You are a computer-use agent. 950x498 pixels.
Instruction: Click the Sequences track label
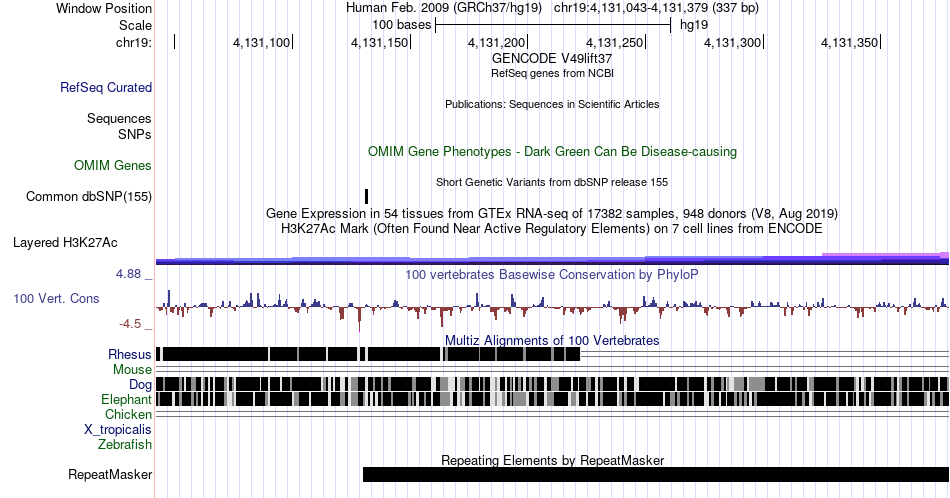[119, 118]
